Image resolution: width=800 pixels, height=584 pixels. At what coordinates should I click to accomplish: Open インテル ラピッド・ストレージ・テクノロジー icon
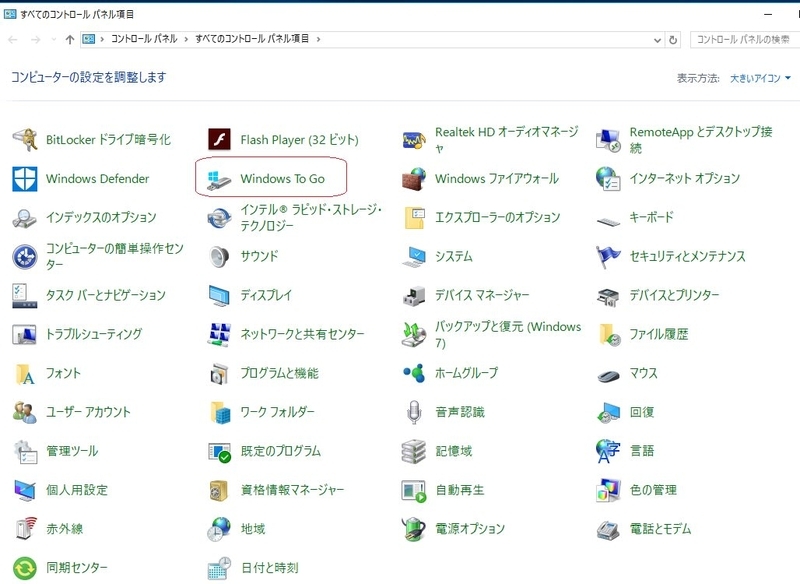tap(219, 218)
